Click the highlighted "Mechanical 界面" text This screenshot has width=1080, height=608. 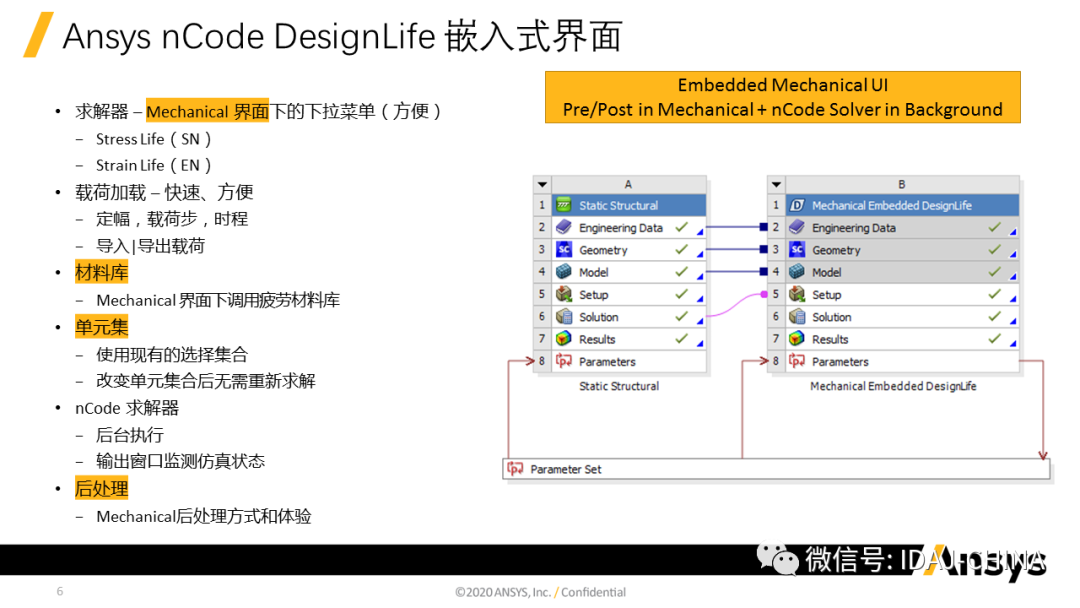pyautogui.click(x=207, y=111)
